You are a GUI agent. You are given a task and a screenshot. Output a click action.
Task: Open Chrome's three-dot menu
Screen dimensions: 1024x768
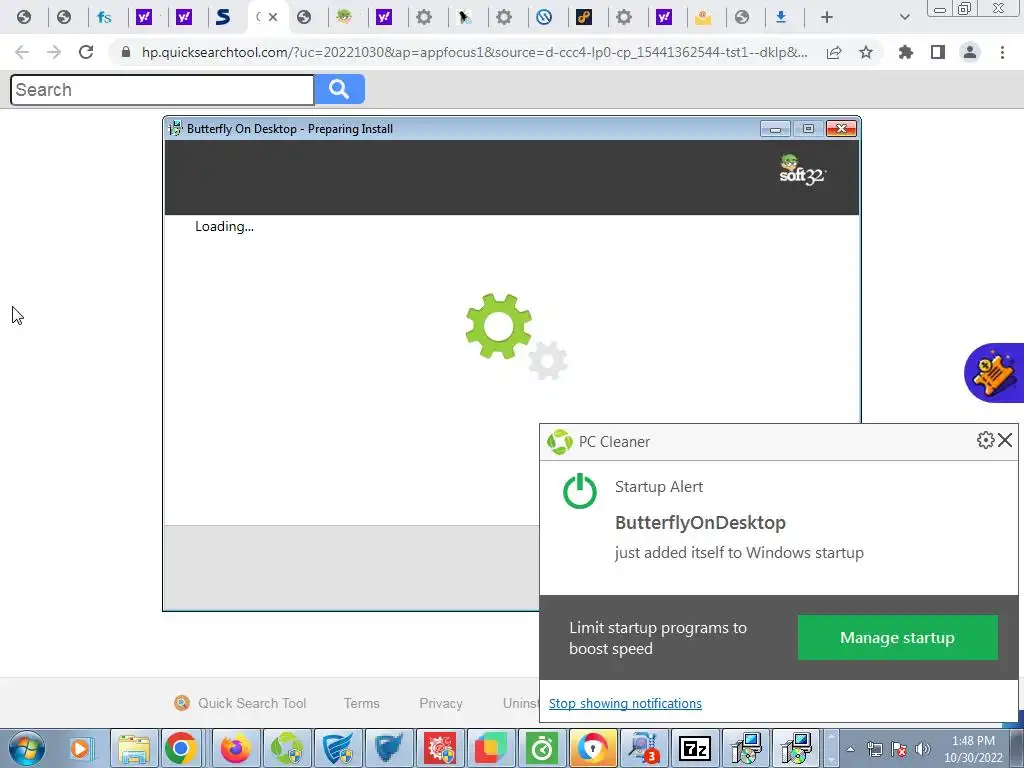click(1002, 52)
